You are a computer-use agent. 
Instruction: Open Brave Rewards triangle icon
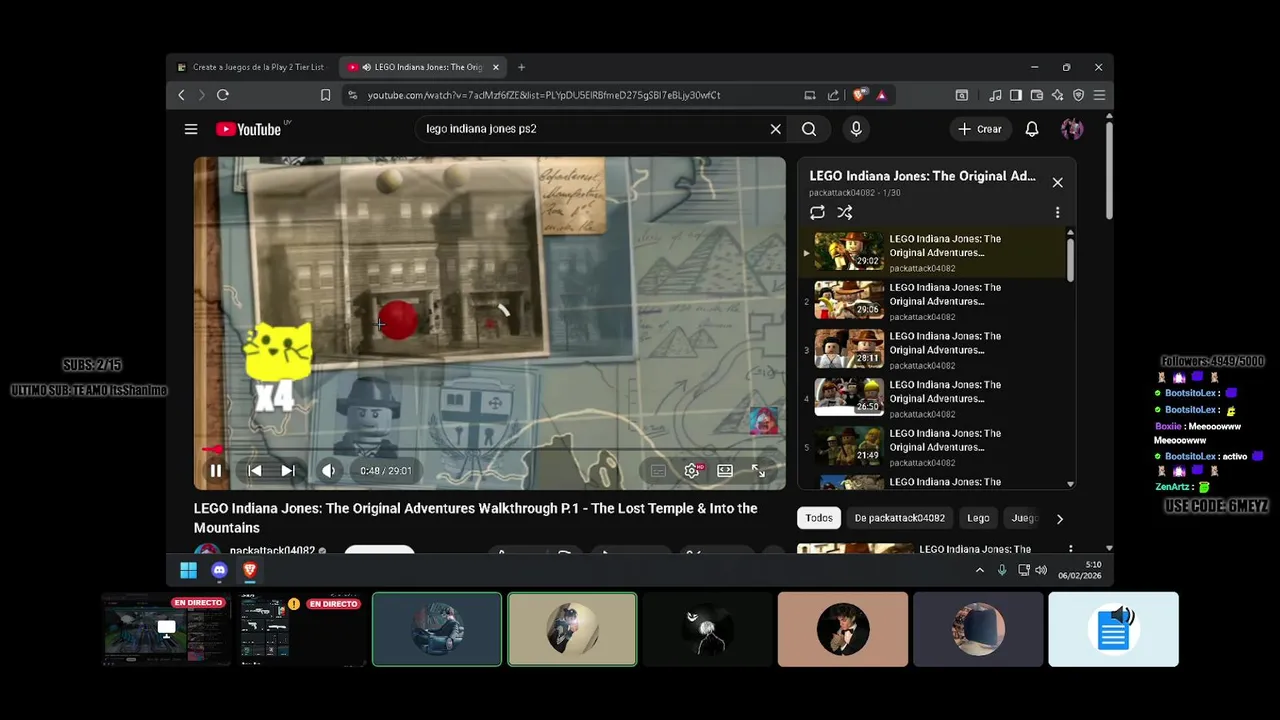pyautogui.click(x=881, y=95)
